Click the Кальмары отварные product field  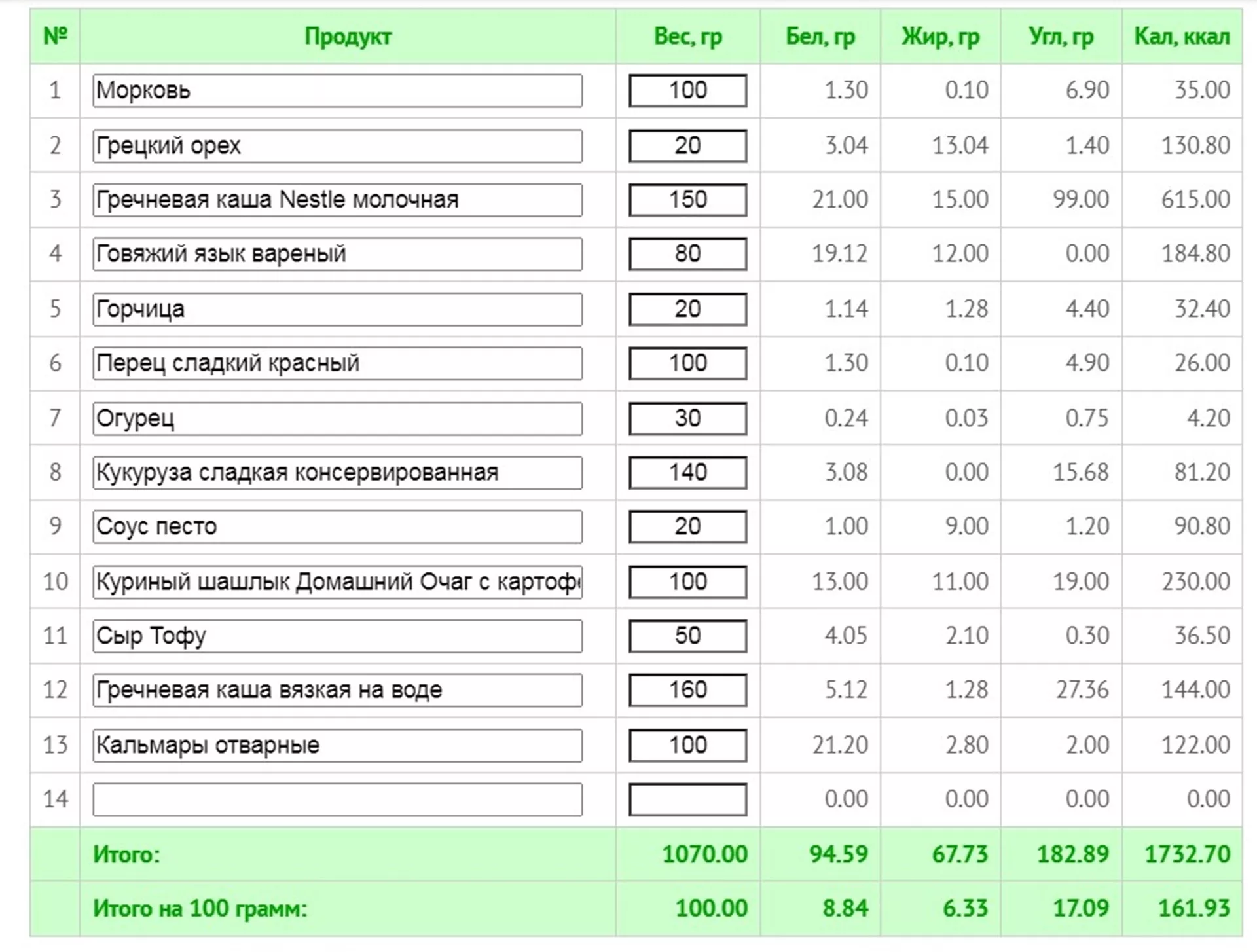pos(337,746)
